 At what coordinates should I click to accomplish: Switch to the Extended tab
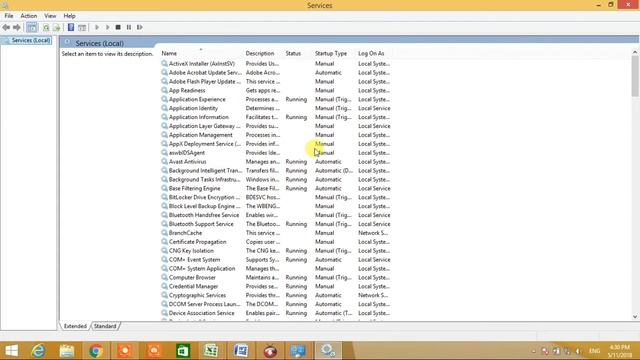[75, 326]
